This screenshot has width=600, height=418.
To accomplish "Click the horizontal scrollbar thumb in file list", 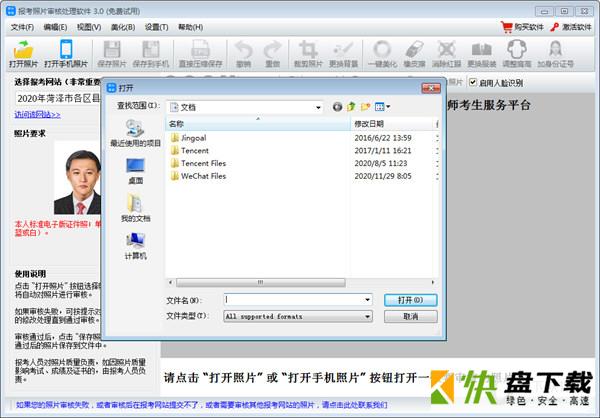I will pyautogui.click(x=260, y=282).
